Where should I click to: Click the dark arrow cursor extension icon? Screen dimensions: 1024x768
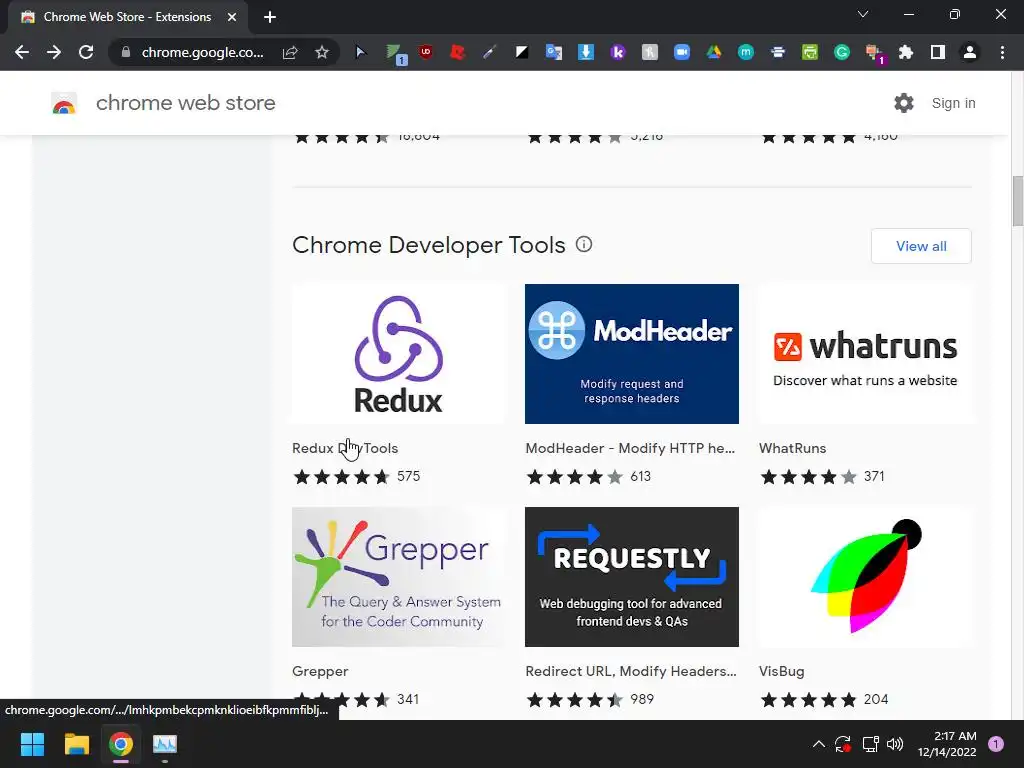pos(360,52)
